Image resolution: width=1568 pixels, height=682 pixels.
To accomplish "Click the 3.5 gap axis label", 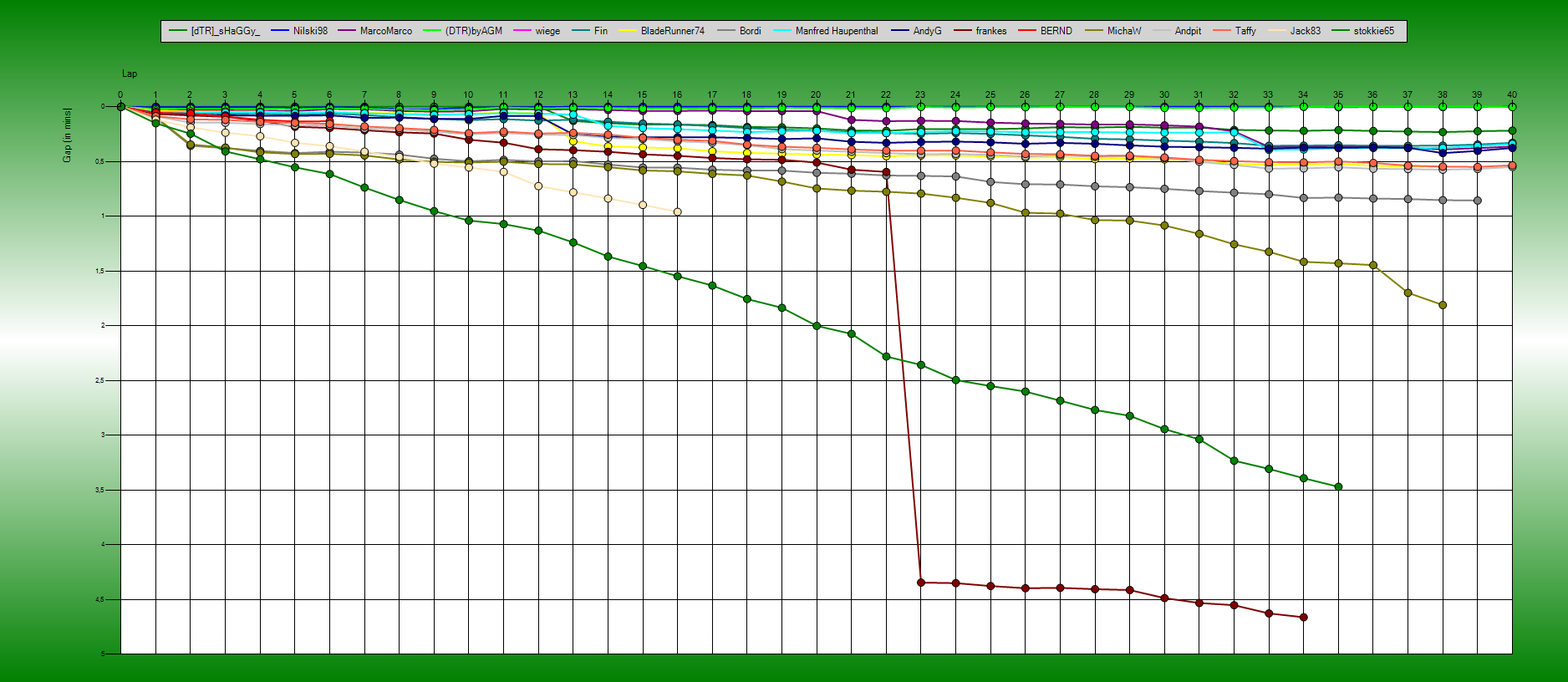I will 99,490.
